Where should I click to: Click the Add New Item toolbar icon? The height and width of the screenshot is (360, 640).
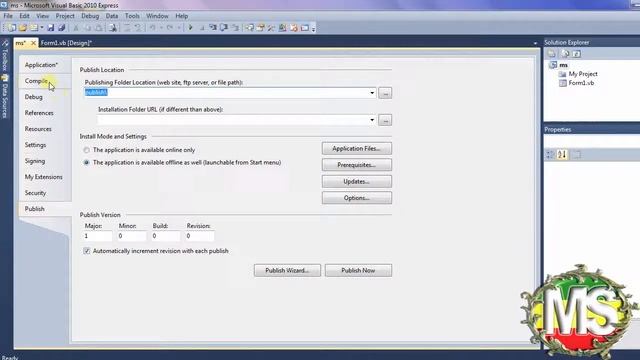pos(34,28)
